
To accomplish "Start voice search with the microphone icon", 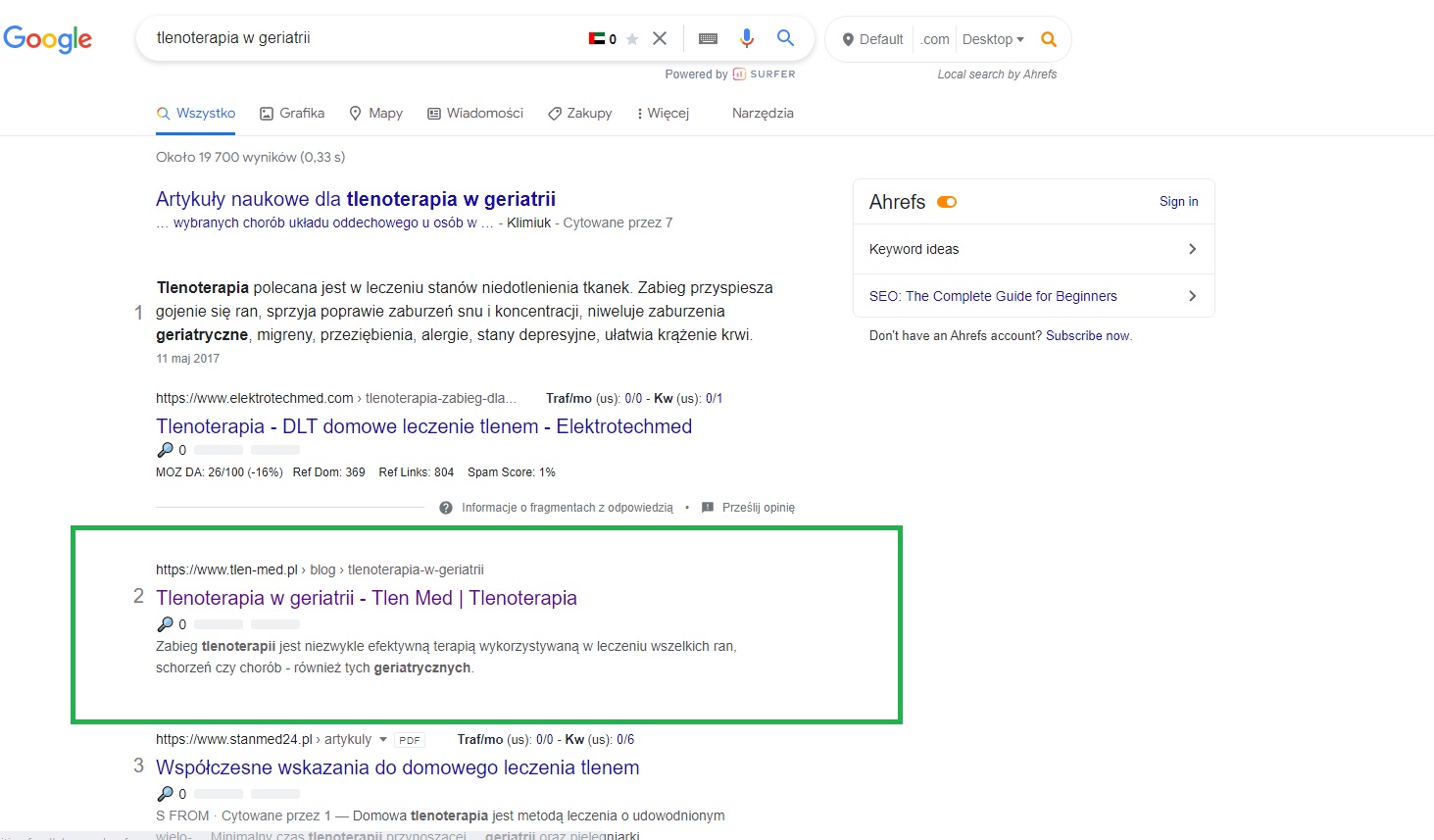I will tap(747, 38).
